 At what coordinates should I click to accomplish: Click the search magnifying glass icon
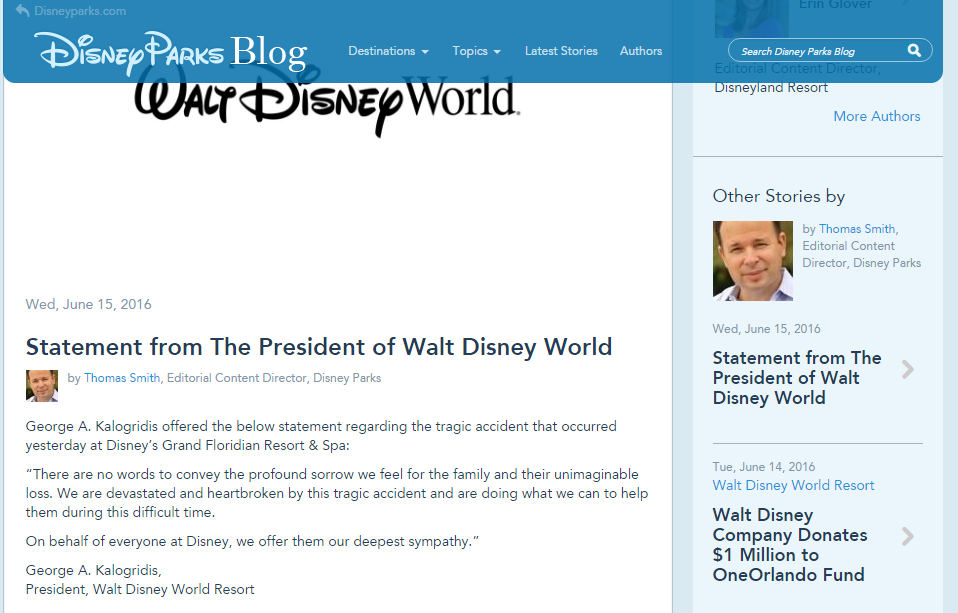pyautogui.click(x=914, y=51)
